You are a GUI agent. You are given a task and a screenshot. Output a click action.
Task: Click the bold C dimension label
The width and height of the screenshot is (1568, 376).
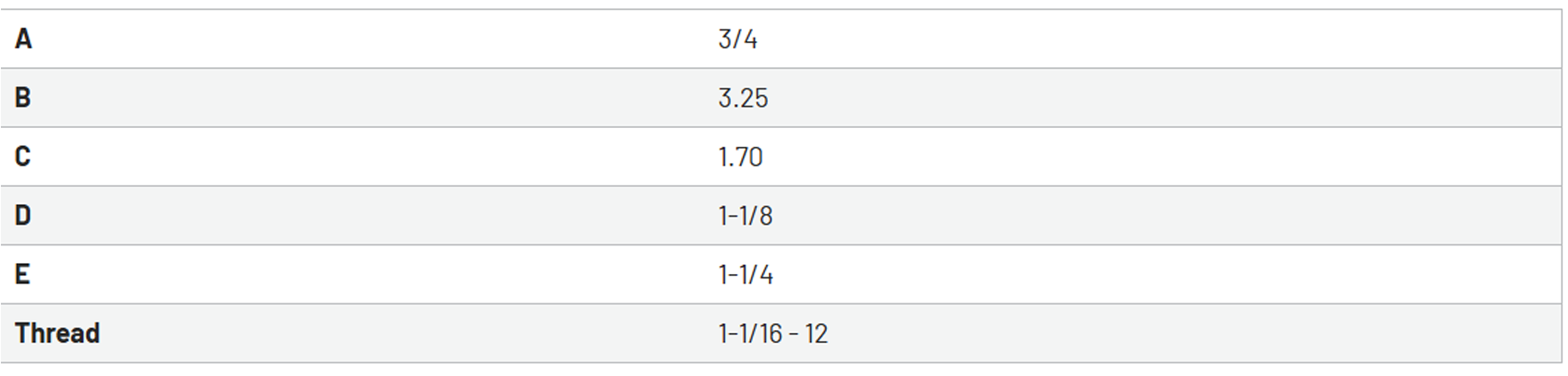(23, 157)
